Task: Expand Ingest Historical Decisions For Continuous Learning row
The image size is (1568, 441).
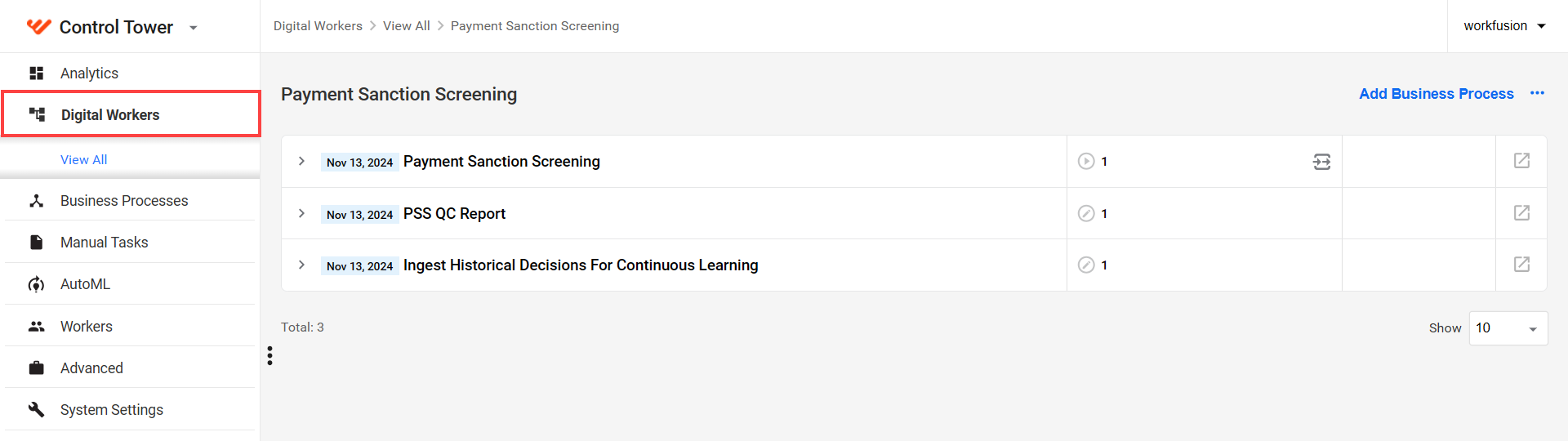Action: coord(301,265)
